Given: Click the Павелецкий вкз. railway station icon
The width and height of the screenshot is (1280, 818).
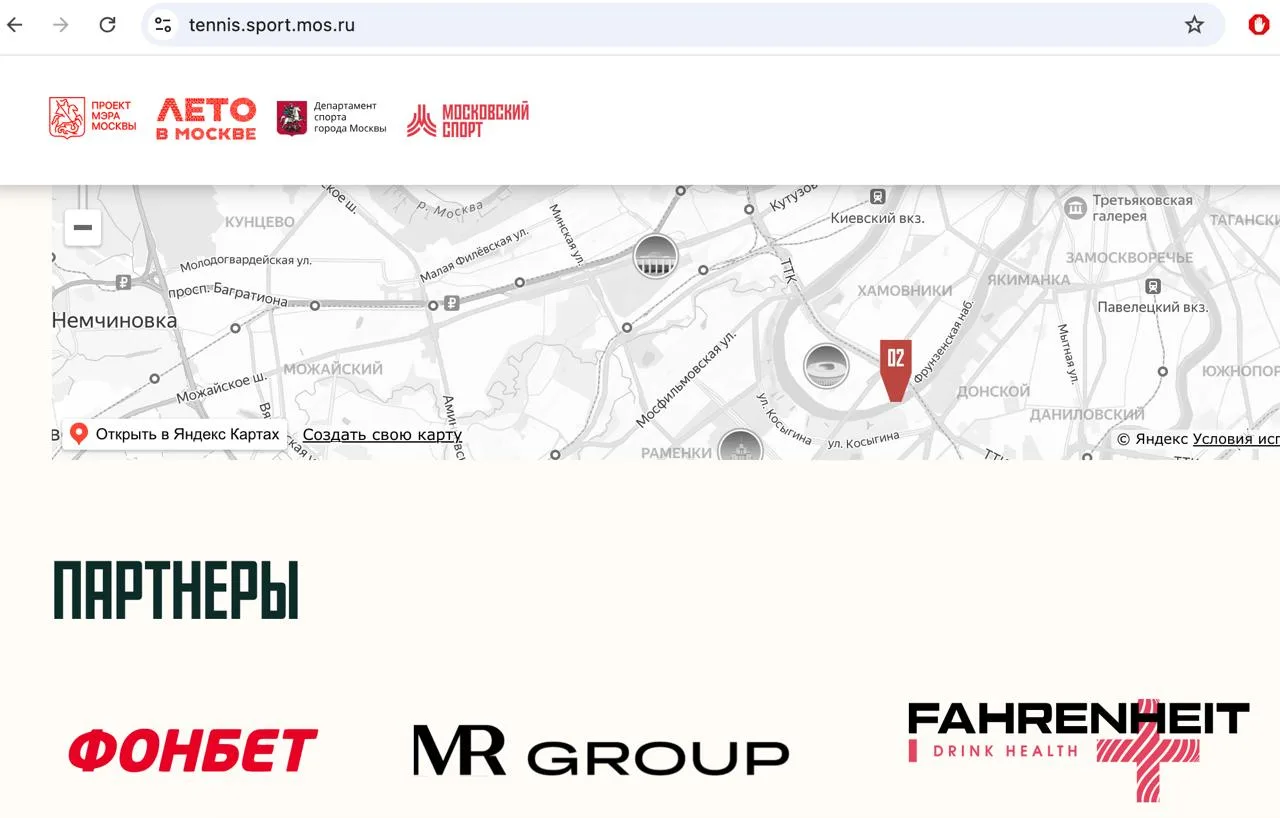Looking at the screenshot, I should coord(1153,287).
